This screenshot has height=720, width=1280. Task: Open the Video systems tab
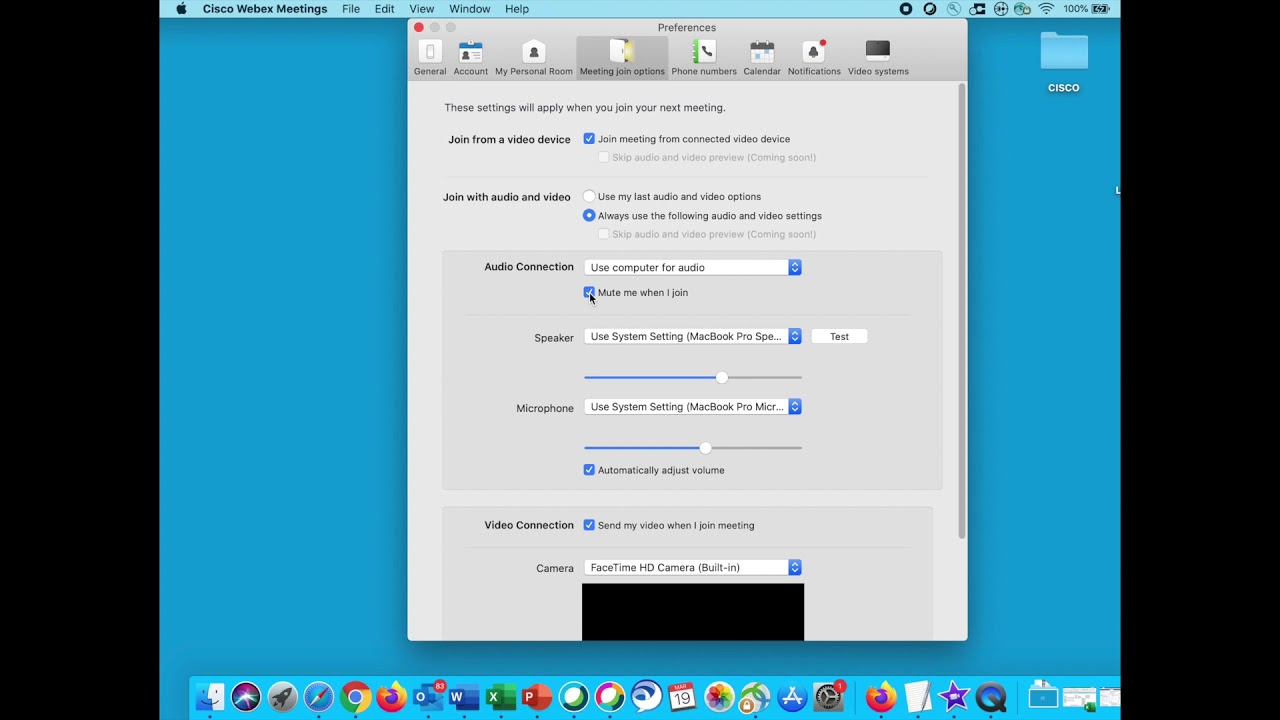pos(878,58)
